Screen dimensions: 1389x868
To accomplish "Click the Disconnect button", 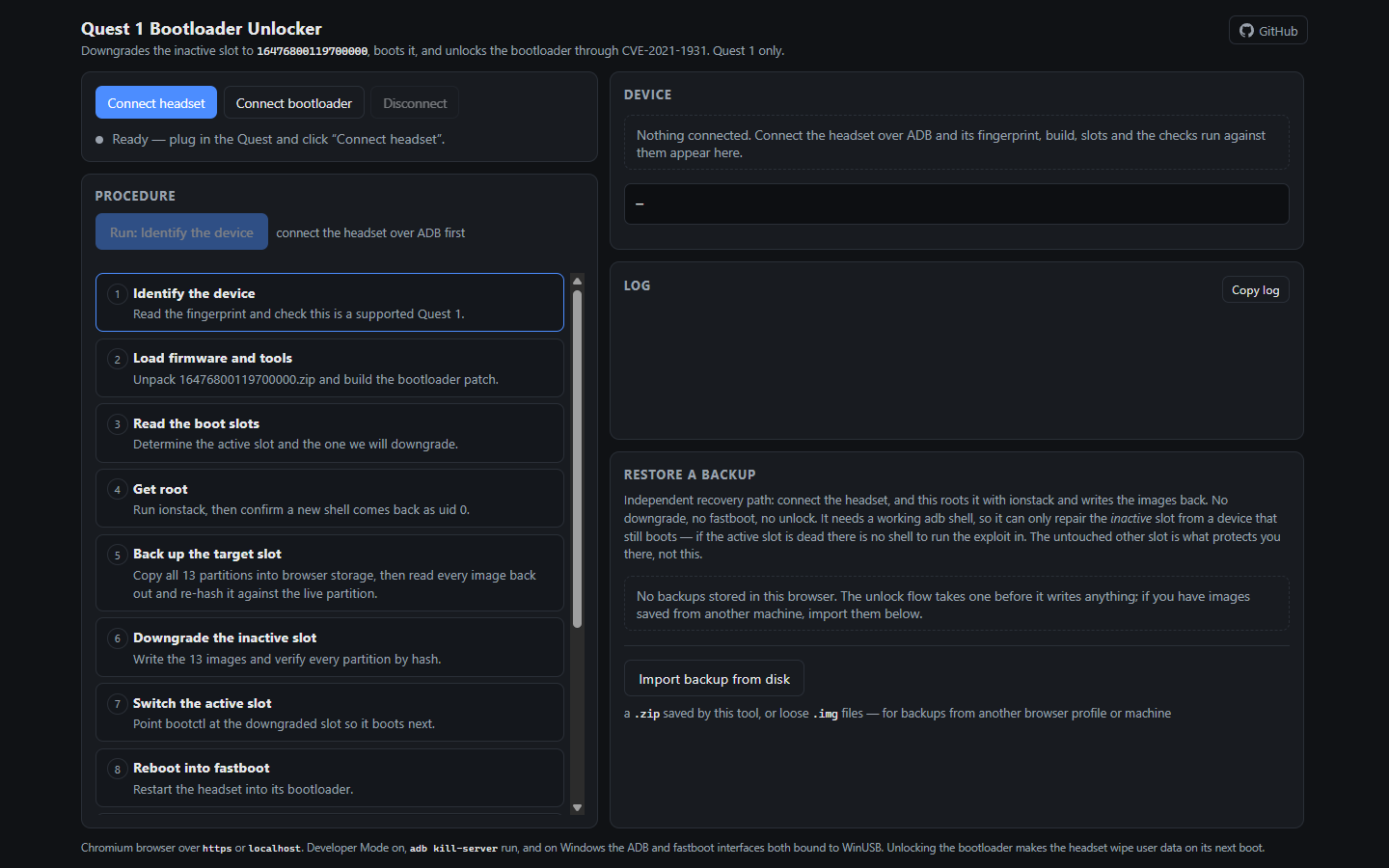I will (x=415, y=103).
